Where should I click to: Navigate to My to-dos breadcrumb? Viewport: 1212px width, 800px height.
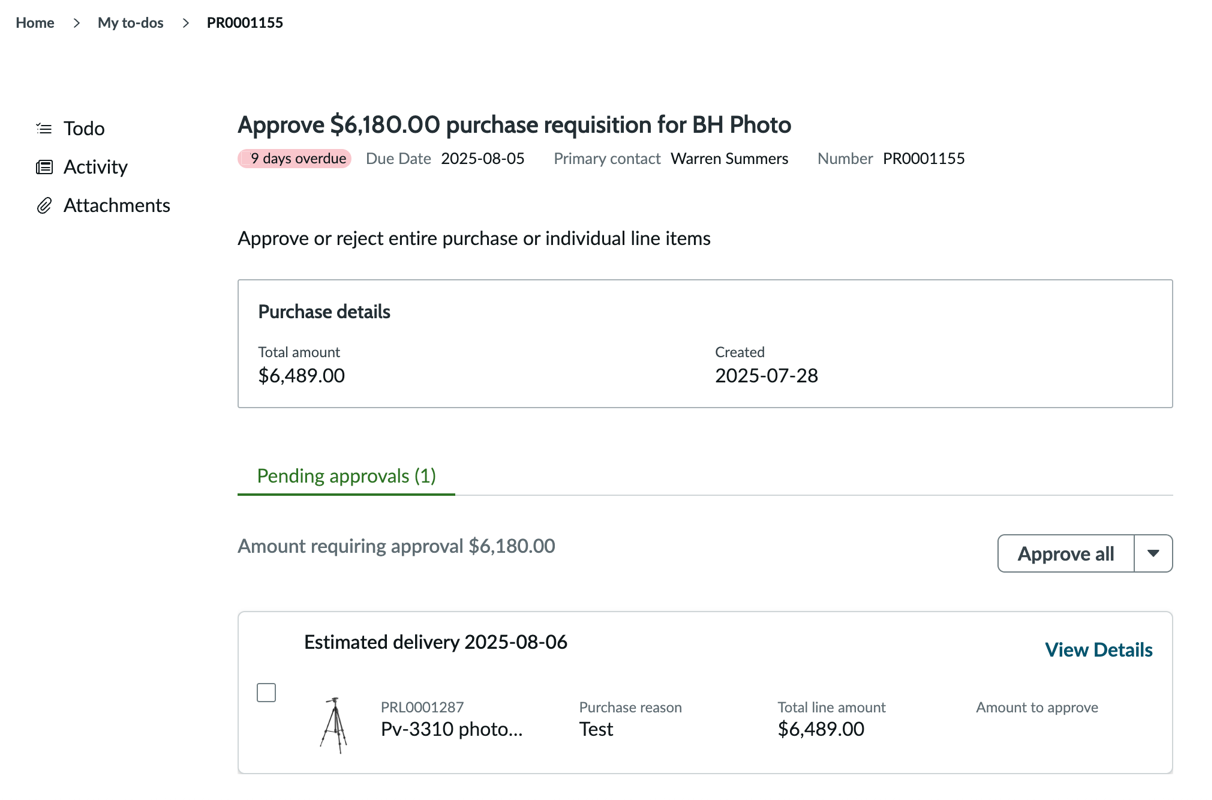click(130, 22)
